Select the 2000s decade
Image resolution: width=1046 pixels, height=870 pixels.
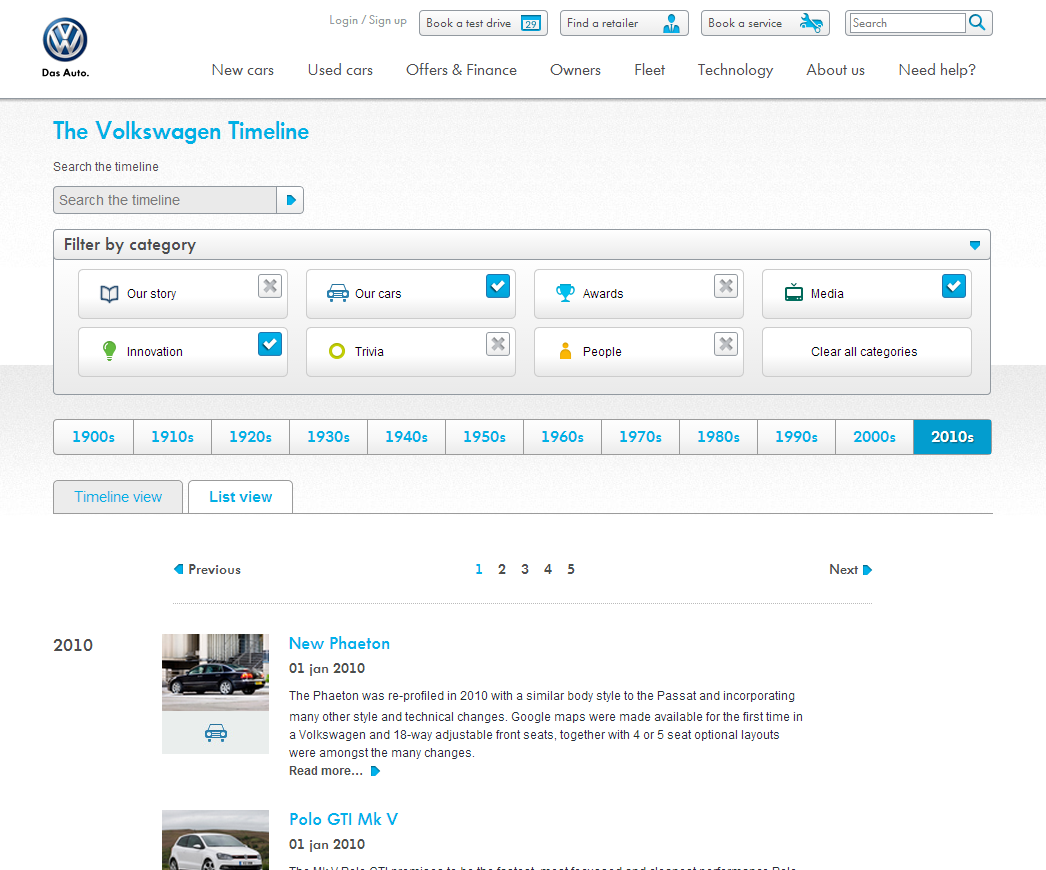(875, 437)
